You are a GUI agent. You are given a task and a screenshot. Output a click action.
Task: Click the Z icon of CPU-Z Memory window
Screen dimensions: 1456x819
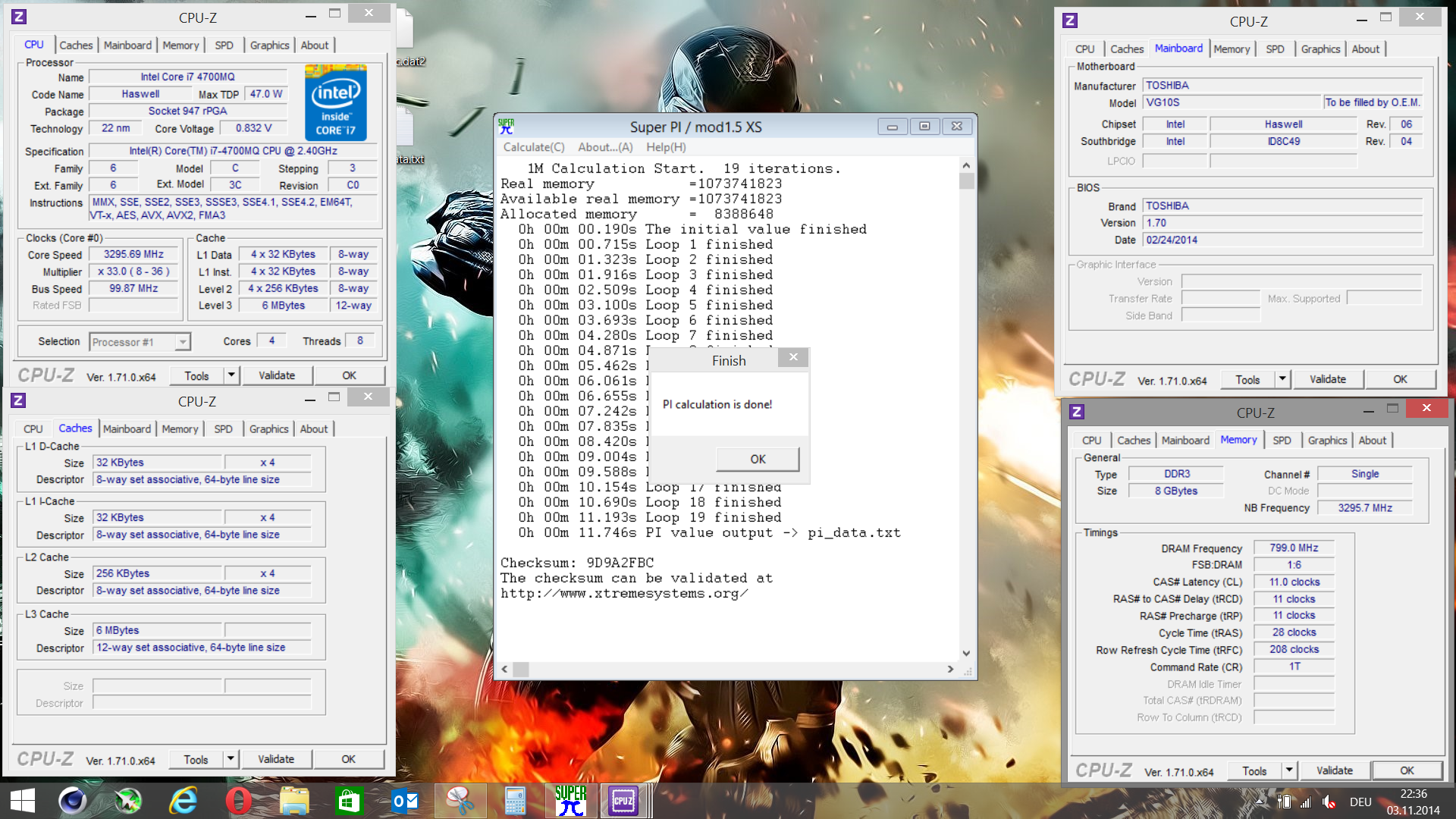1077,412
